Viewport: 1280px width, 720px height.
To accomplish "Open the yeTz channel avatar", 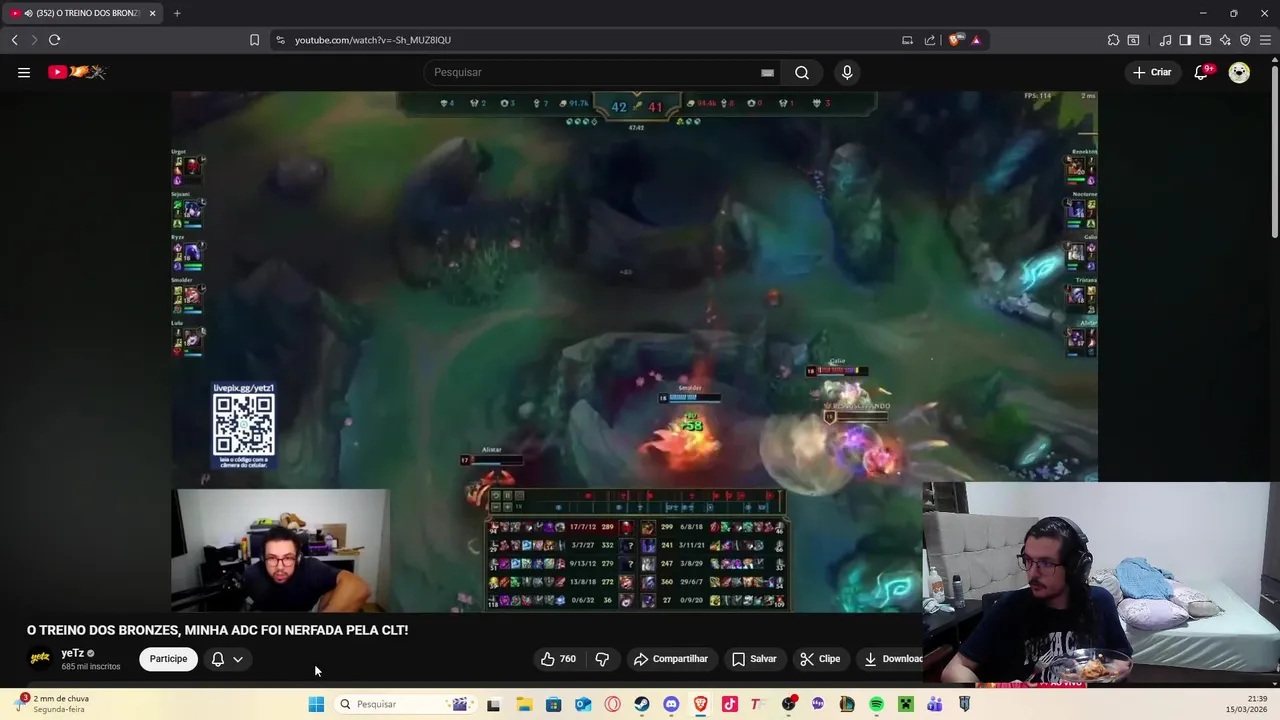I will tap(40, 658).
